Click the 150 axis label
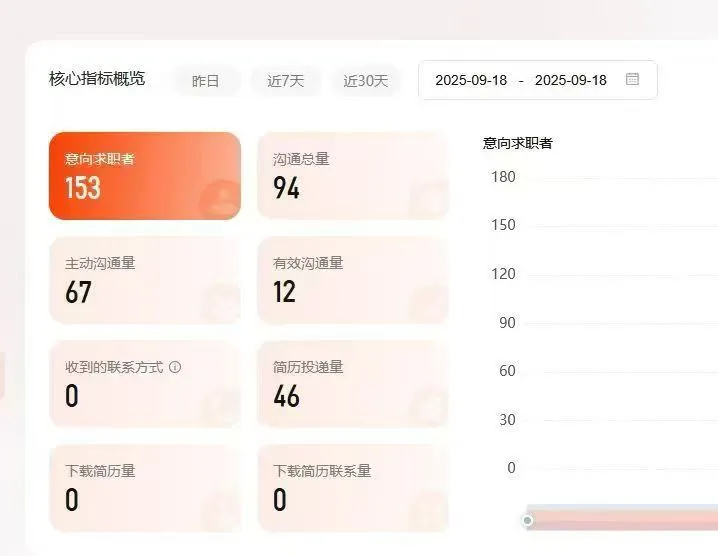 pos(503,225)
